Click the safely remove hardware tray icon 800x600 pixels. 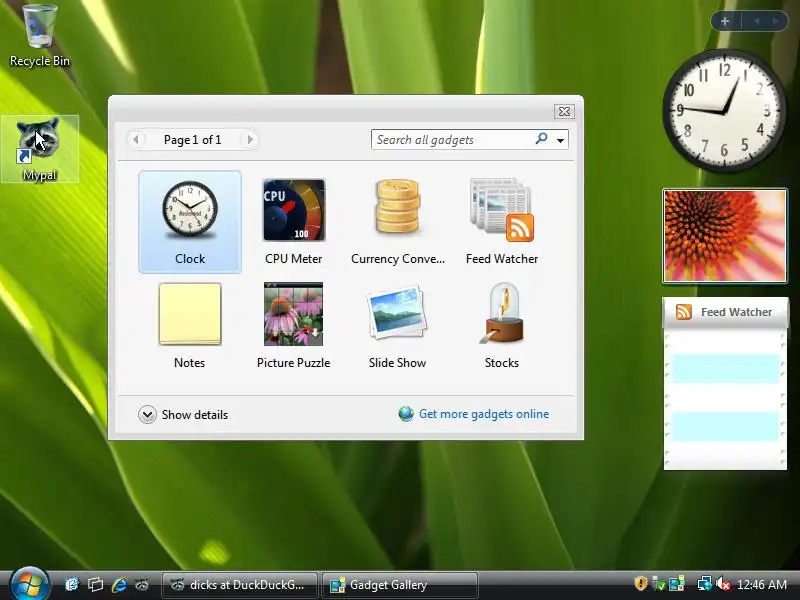tap(659, 583)
